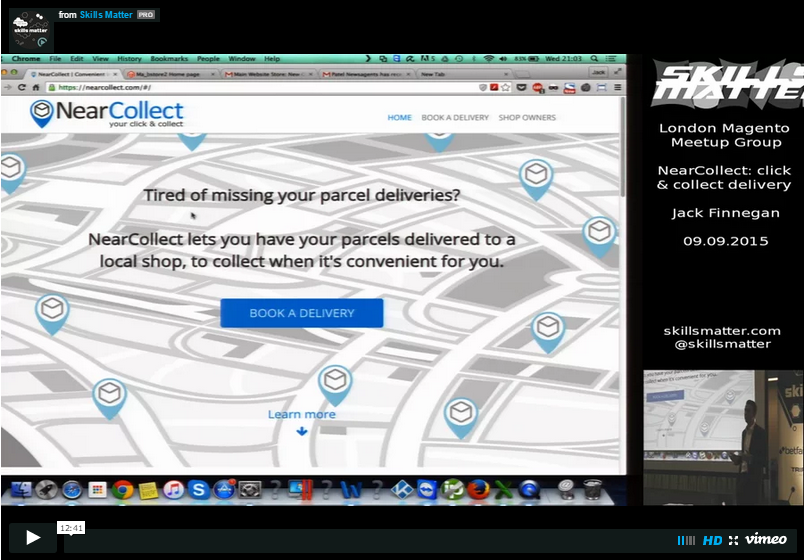Click the BOOK A DELIVERY blue button

coord(302,313)
